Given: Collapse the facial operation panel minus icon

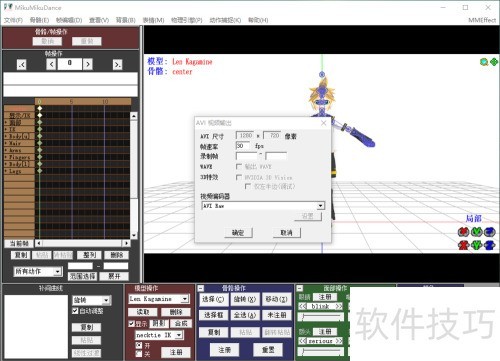Looking at the screenshot, I should click(x=299, y=288).
